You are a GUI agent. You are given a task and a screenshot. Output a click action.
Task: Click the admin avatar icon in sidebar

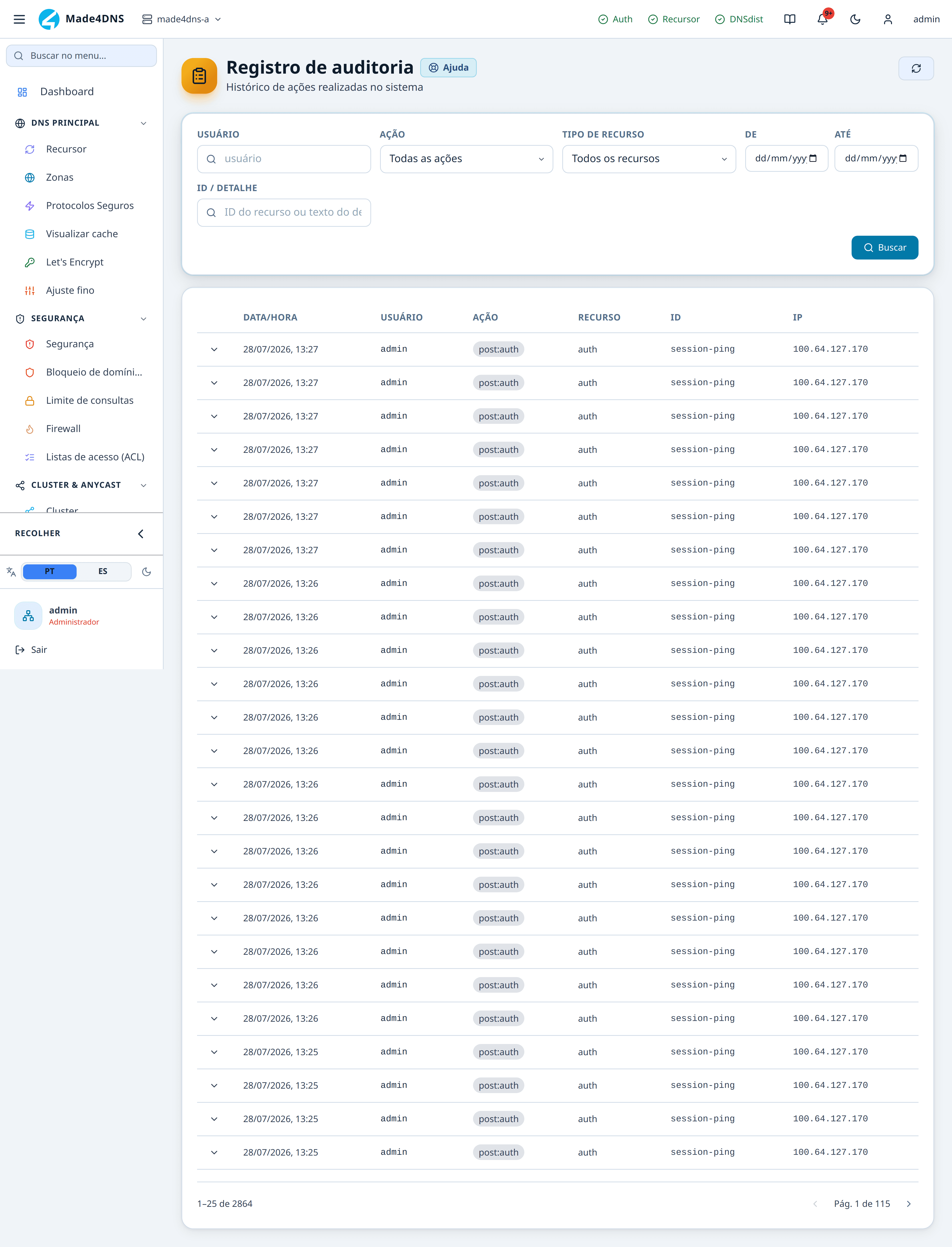click(28, 616)
